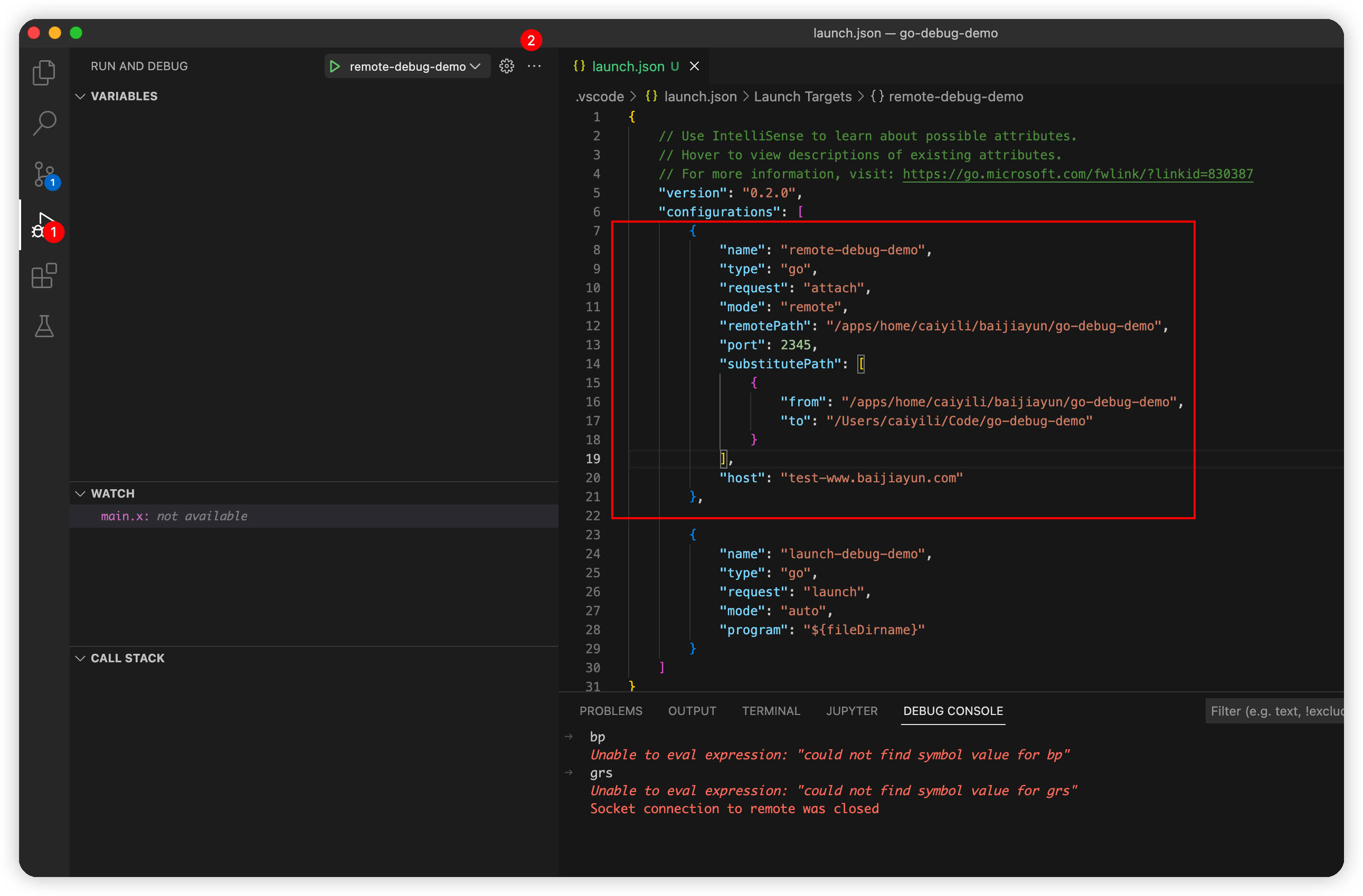Open launch.json via gear icon
1363x896 pixels.
tap(507, 66)
